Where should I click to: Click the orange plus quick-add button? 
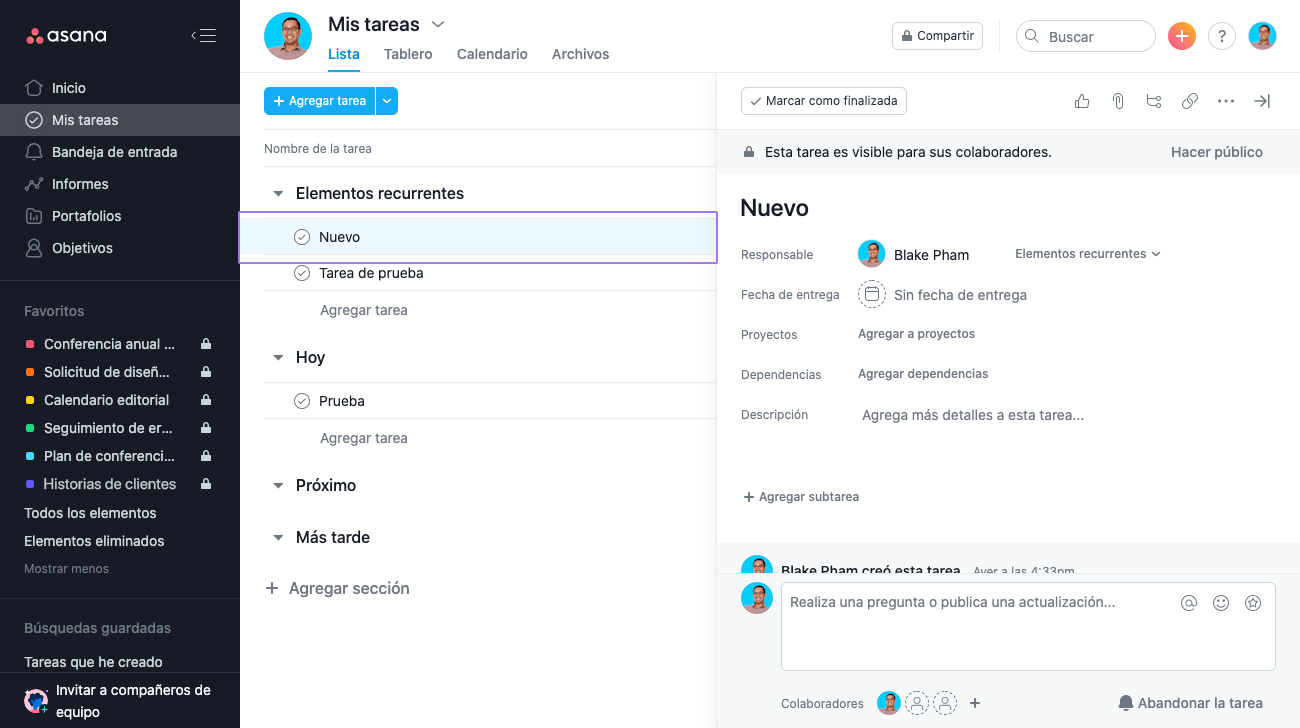(1182, 36)
